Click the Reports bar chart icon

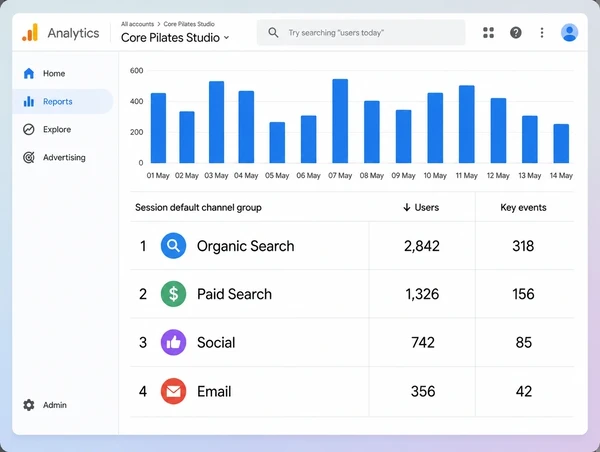(29, 101)
